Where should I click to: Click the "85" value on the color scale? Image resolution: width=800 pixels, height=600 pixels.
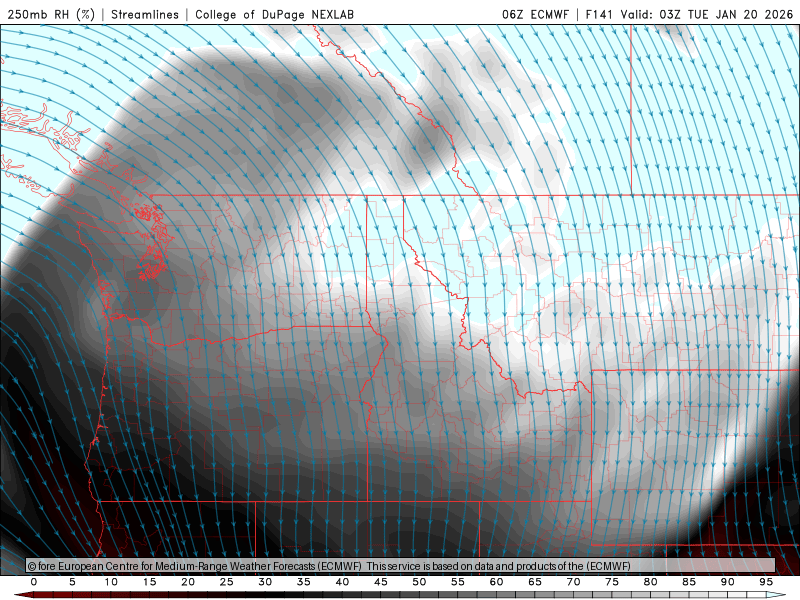[x=689, y=582]
